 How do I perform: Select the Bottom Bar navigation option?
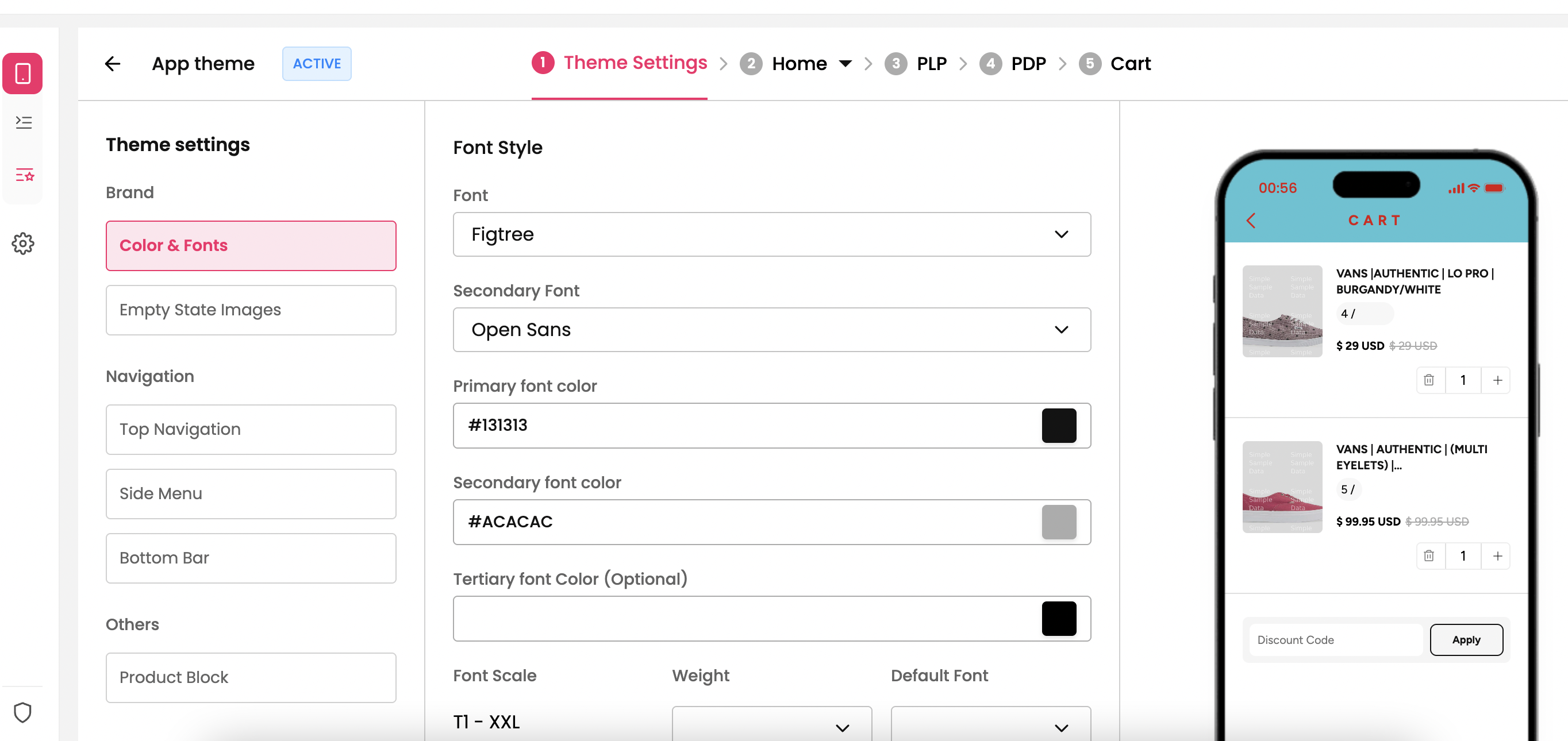(251, 558)
